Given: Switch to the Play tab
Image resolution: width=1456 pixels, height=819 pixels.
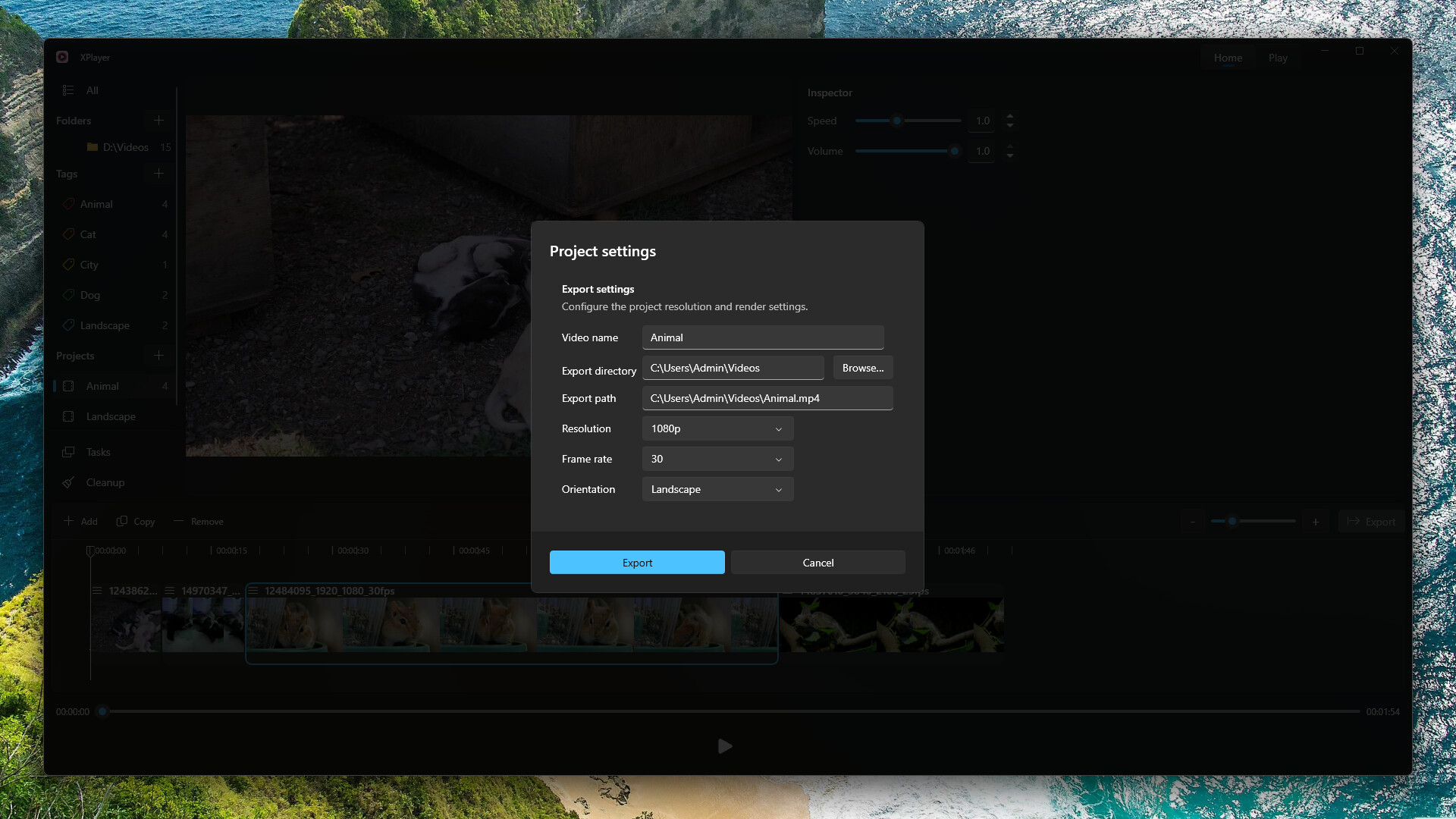Looking at the screenshot, I should click(1278, 58).
